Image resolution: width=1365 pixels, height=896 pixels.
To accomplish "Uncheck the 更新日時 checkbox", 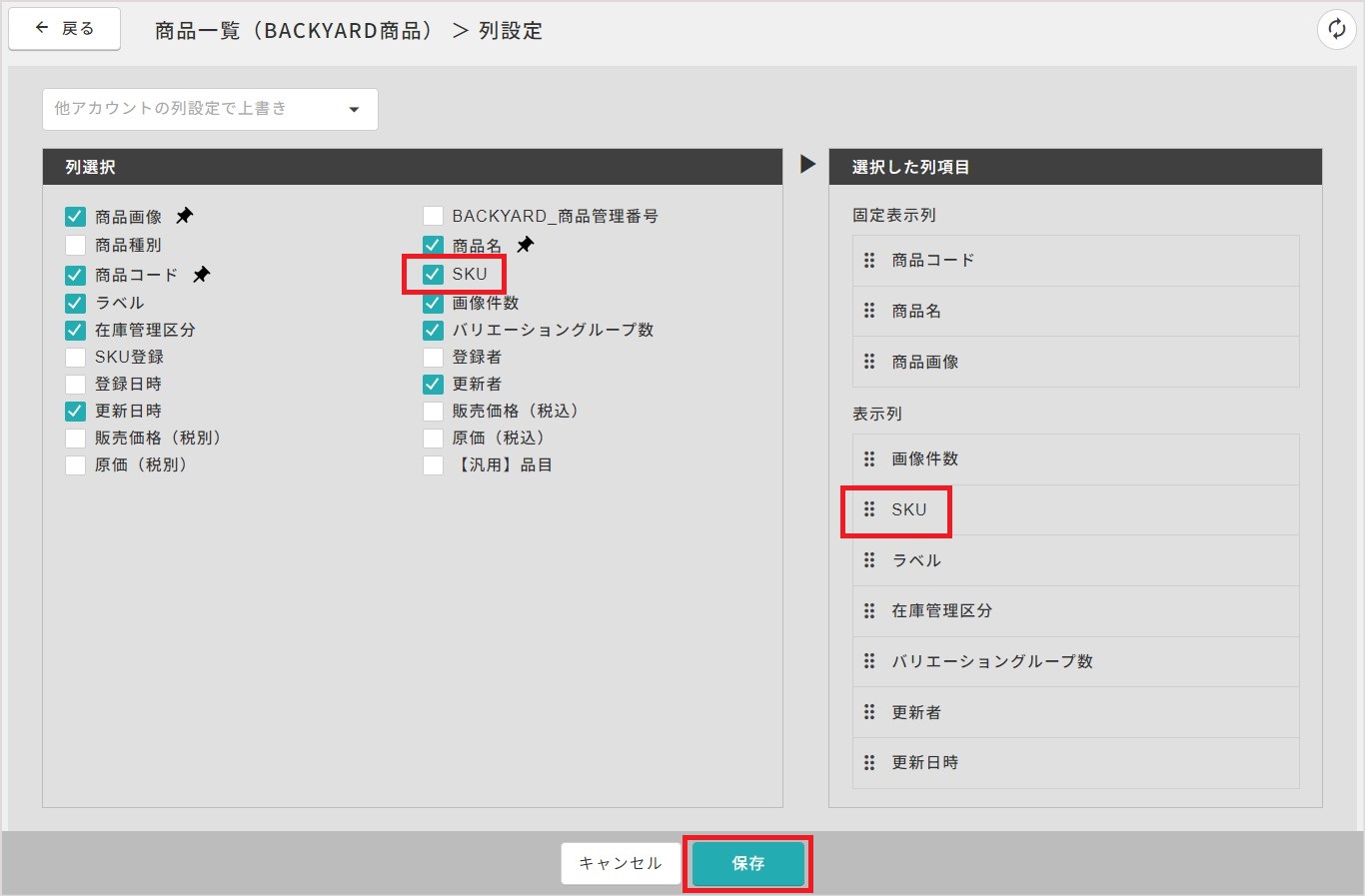I will pos(75,411).
